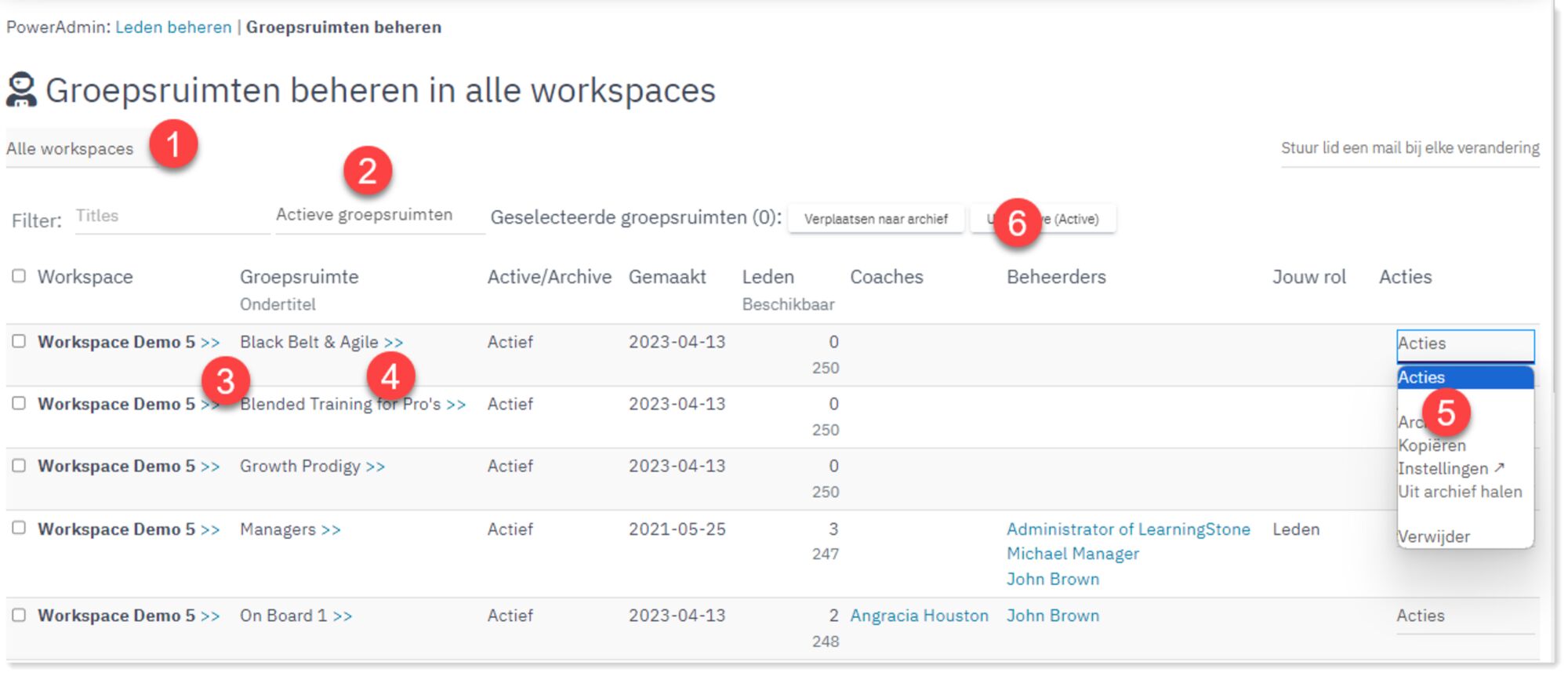The height and width of the screenshot is (676, 1568).
Task: Open Michael Manager profile link
Action: [1073, 554]
